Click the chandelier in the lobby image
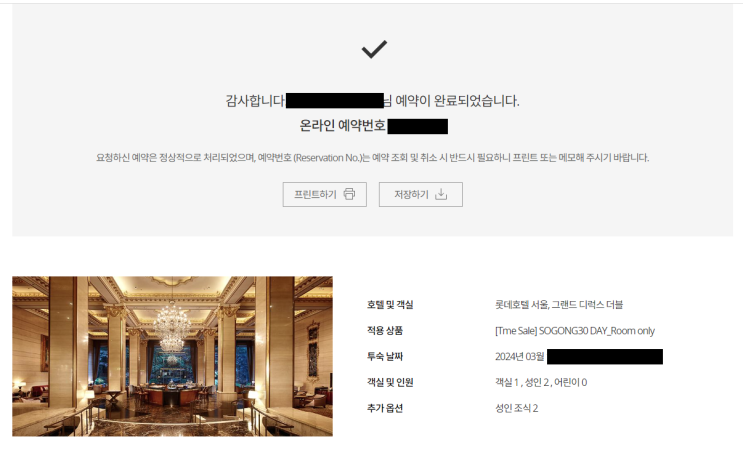 pyautogui.click(x=172, y=327)
